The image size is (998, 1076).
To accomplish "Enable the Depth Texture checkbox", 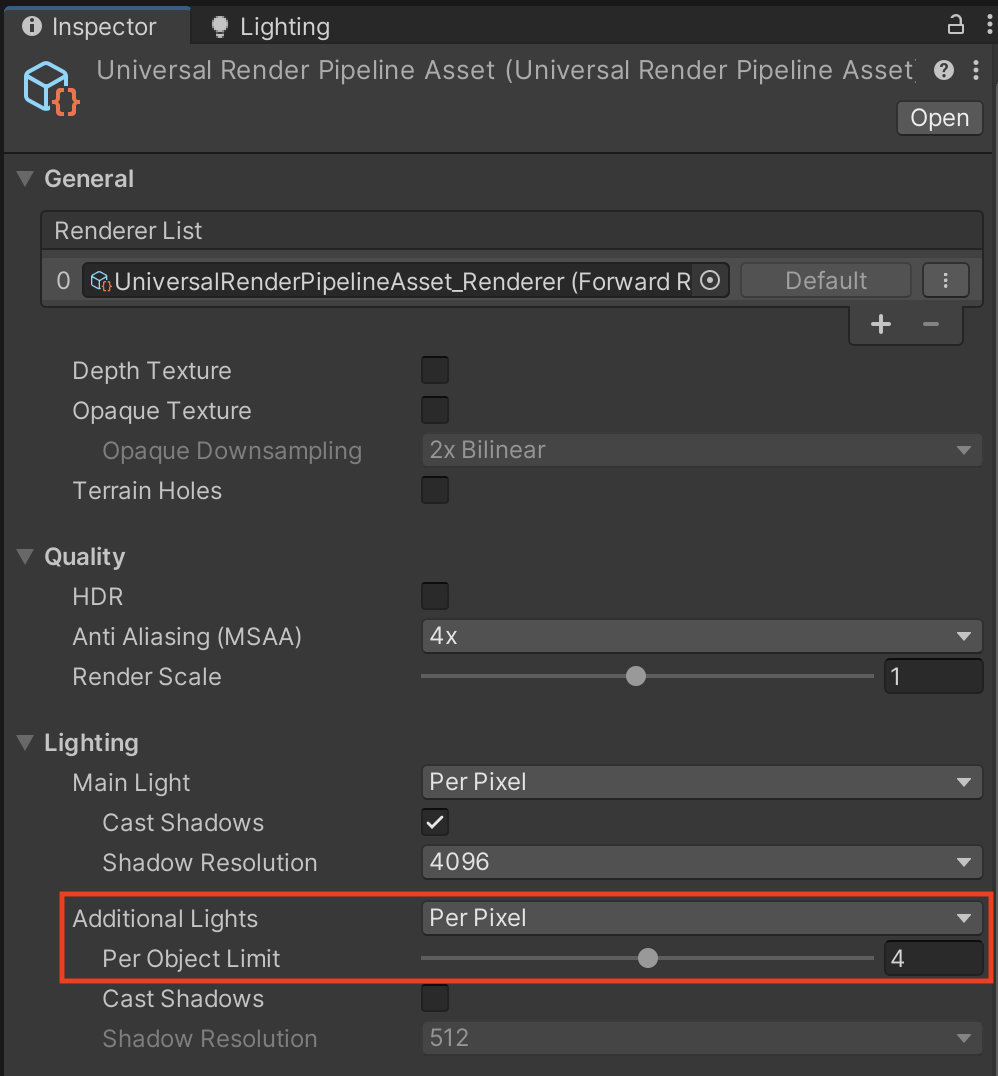I will coord(435,370).
